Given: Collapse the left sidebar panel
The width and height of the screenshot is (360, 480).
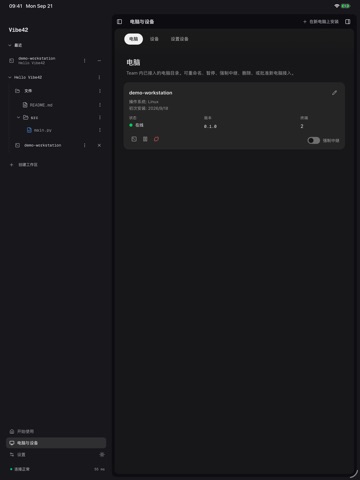Looking at the screenshot, I should 120,22.
